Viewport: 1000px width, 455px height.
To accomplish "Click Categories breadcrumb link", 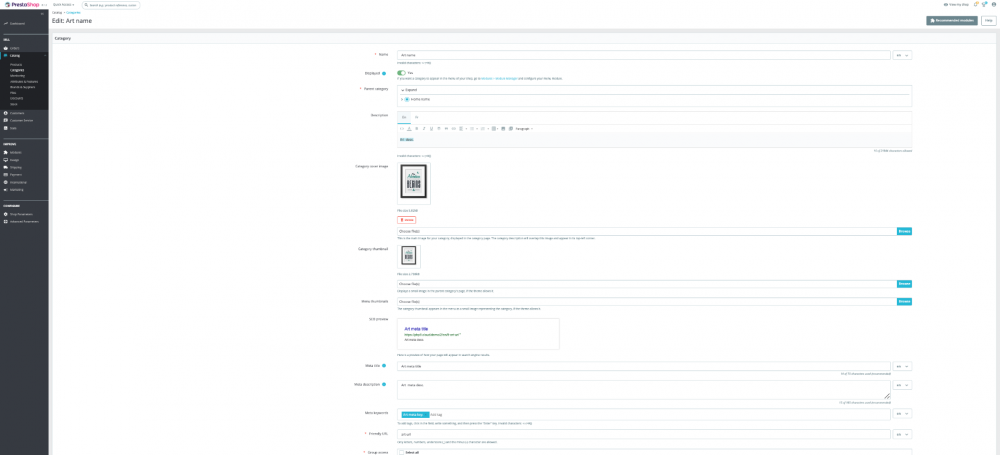I will coord(73,12).
